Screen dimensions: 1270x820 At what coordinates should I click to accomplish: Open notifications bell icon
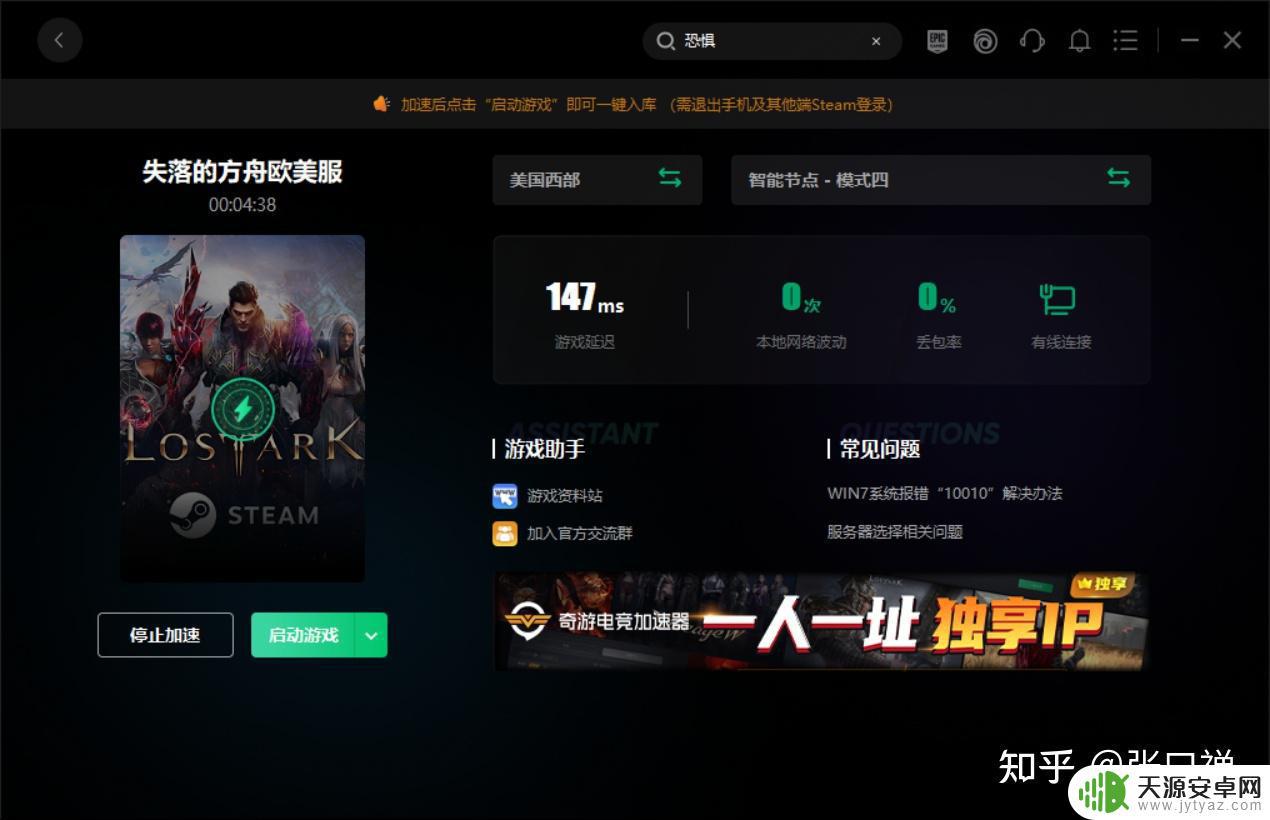pos(1079,41)
